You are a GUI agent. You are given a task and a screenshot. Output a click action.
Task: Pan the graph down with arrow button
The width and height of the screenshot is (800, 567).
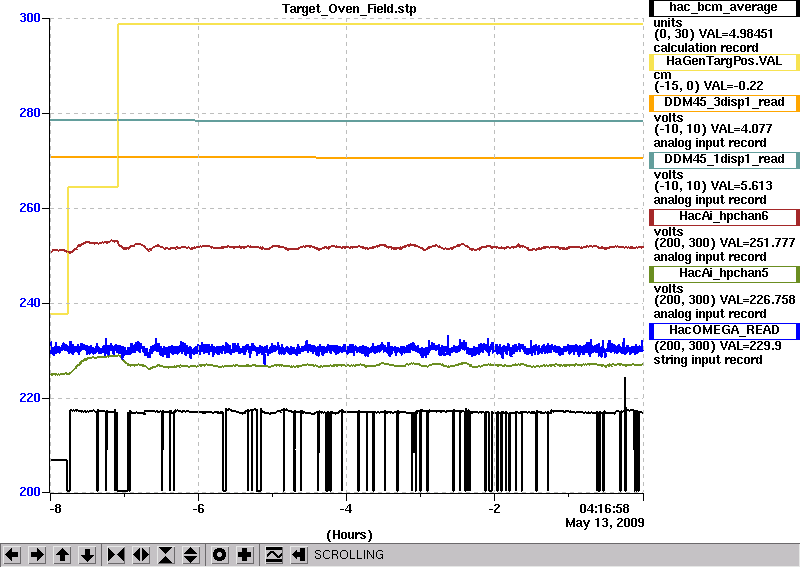[88, 554]
